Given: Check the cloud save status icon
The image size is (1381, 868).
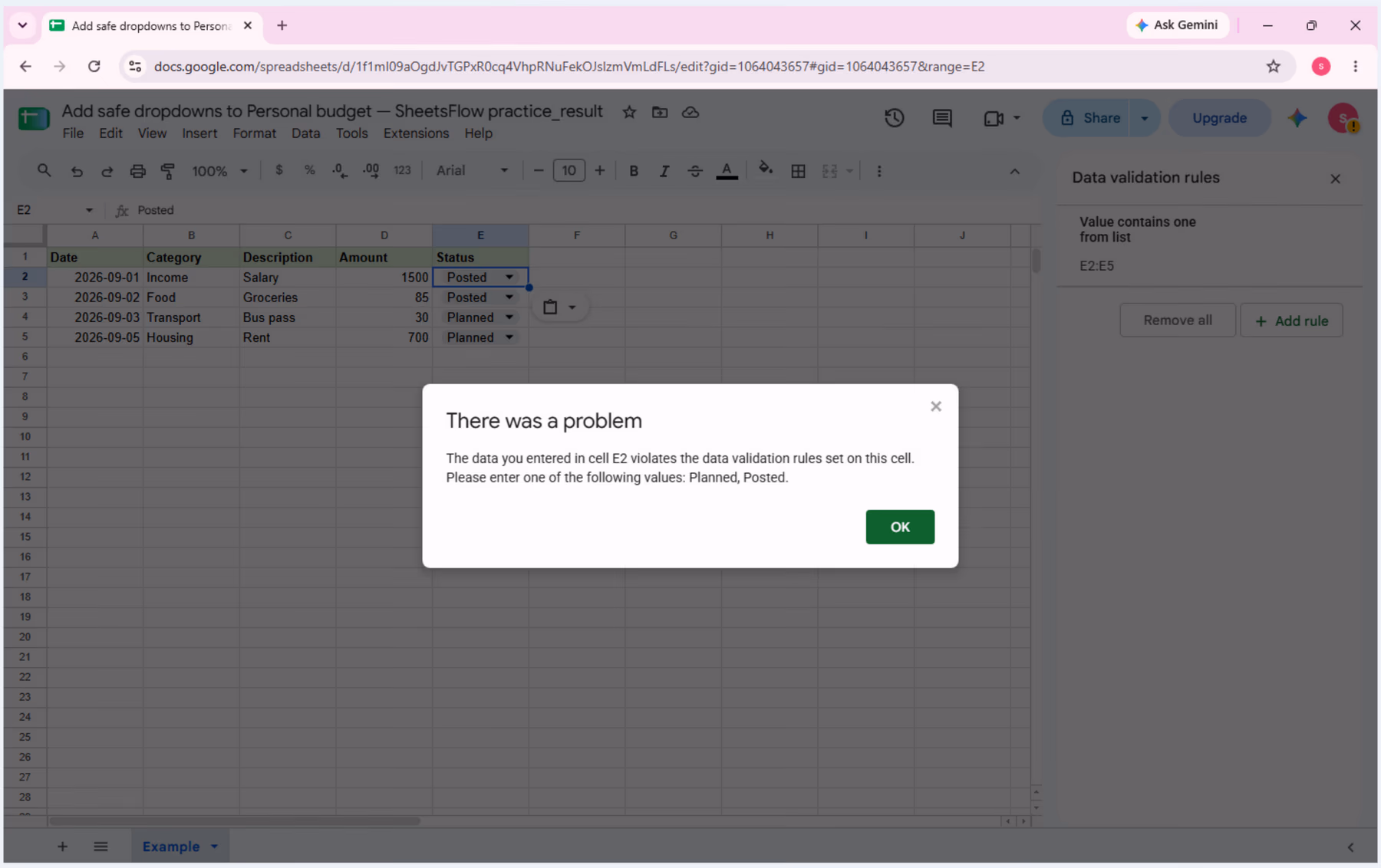Looking at the screenshot, I should pyautogui.click(x=690, y=112).
